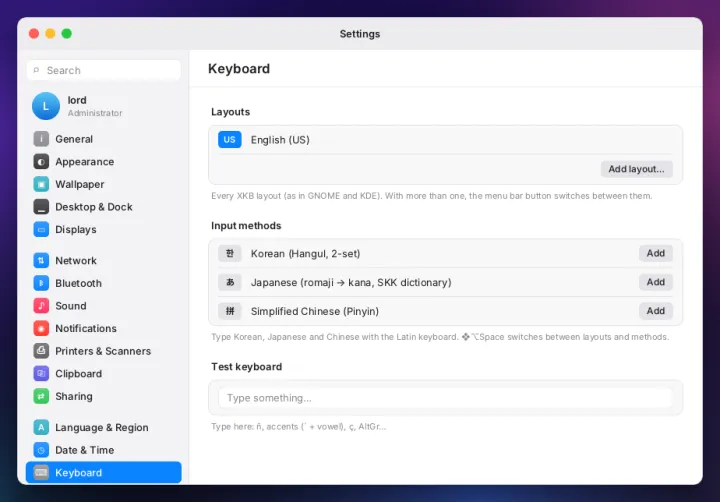Viewport: 720px width, 502px height.
Task: Click the Displays sidebar icon
Action: coord(41,229)
